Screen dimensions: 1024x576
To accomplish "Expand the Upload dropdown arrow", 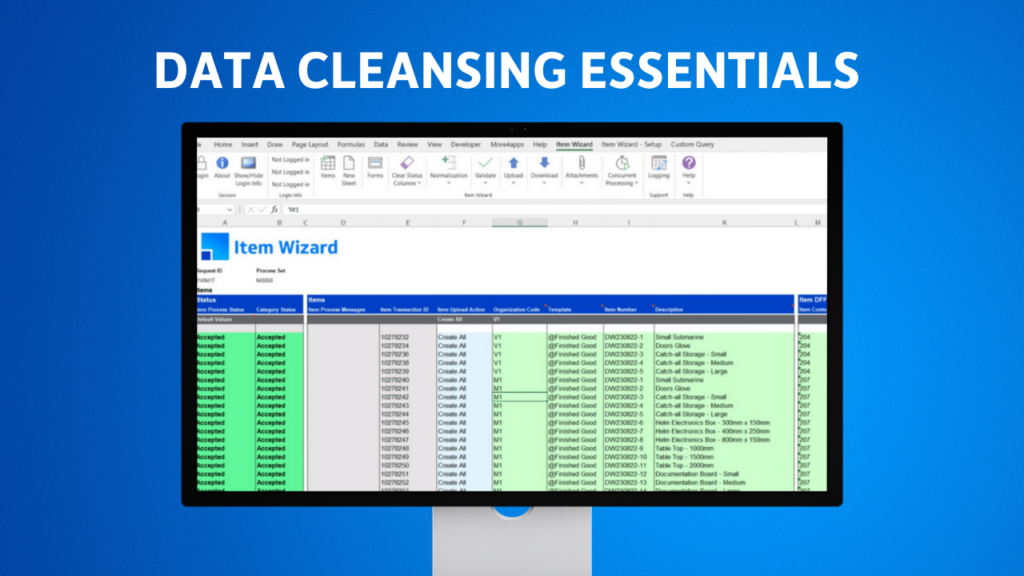I will (513, 184).
